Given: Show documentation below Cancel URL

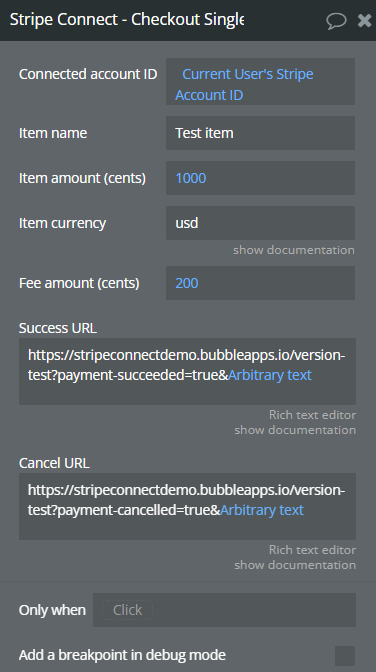Looking at the screenshot, I should [295, 565].
